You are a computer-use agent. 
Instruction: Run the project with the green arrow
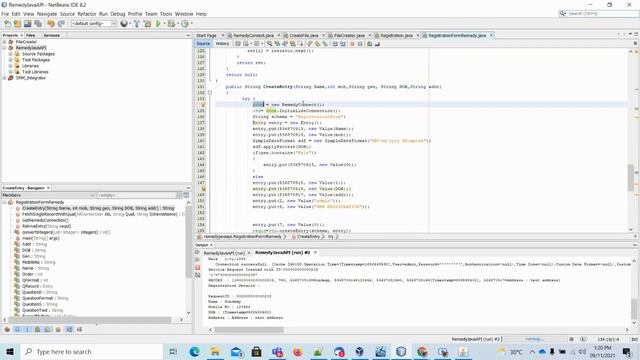(158, 24)
